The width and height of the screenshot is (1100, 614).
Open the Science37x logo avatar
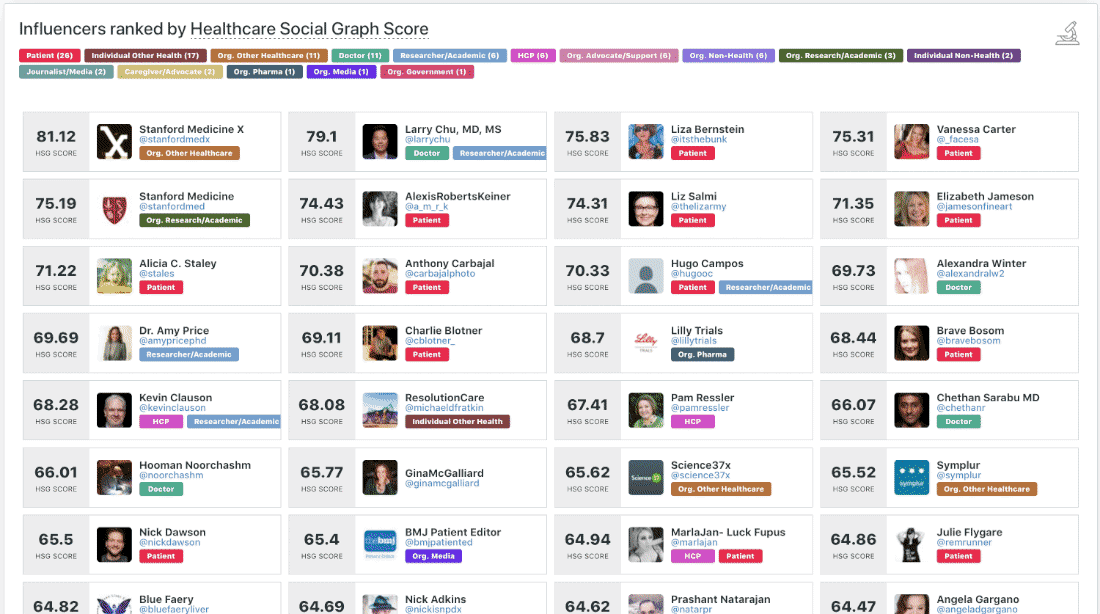pyautogui.click(x=646, y=477)
